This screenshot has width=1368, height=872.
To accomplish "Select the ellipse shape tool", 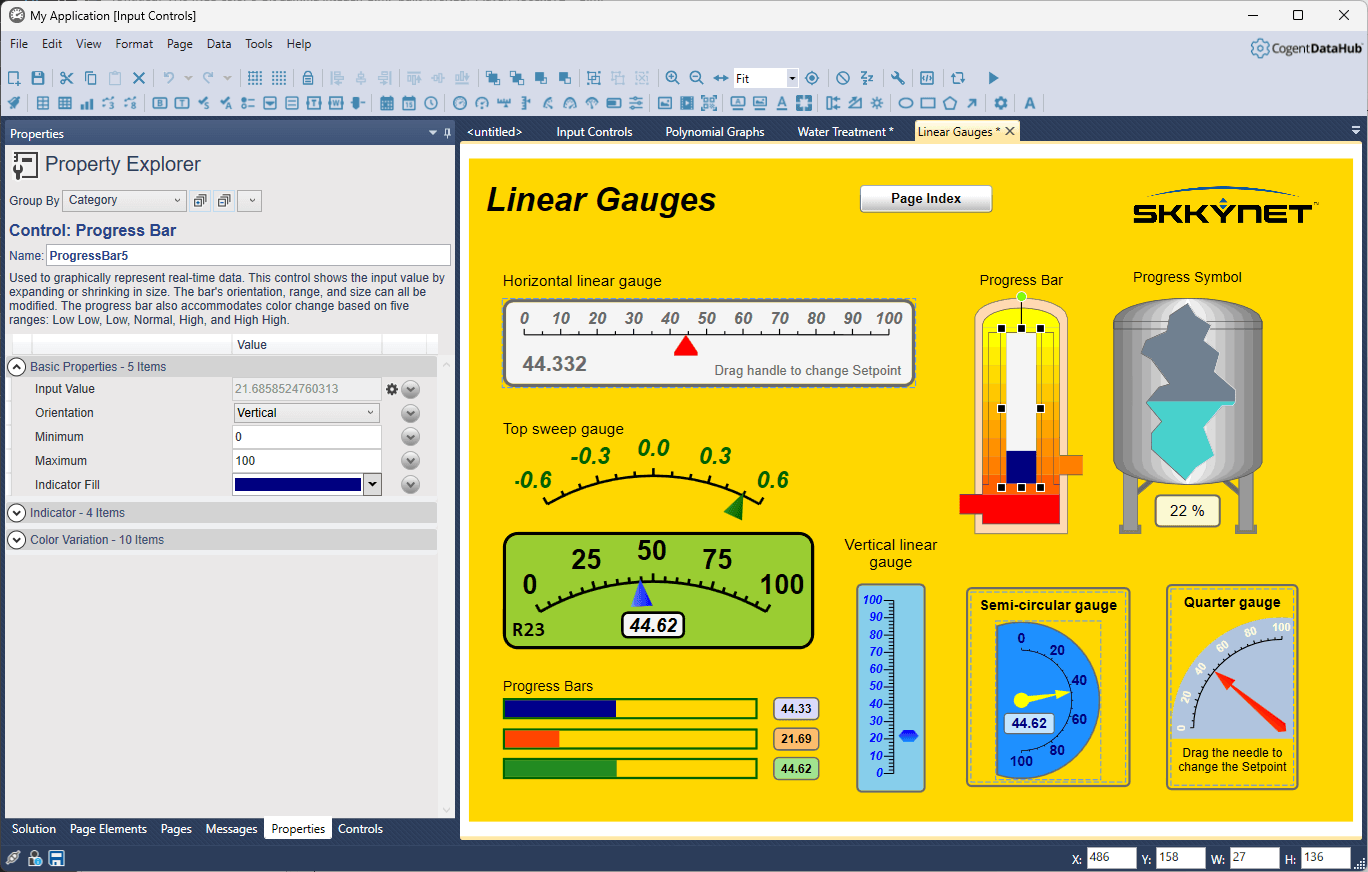I will tap(906, 103).
